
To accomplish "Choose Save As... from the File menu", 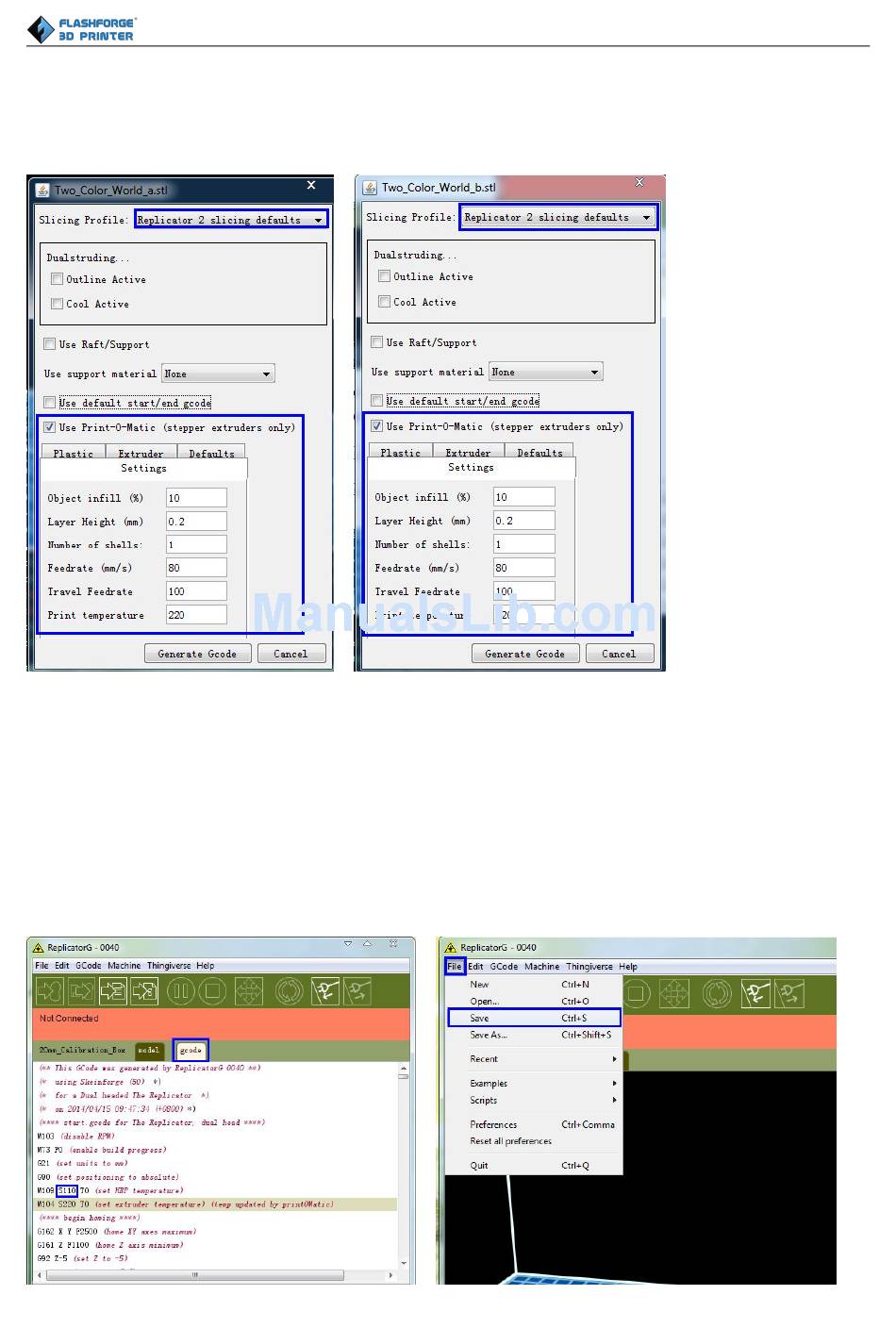I will pyautogui.click(x=534, y=1035).
